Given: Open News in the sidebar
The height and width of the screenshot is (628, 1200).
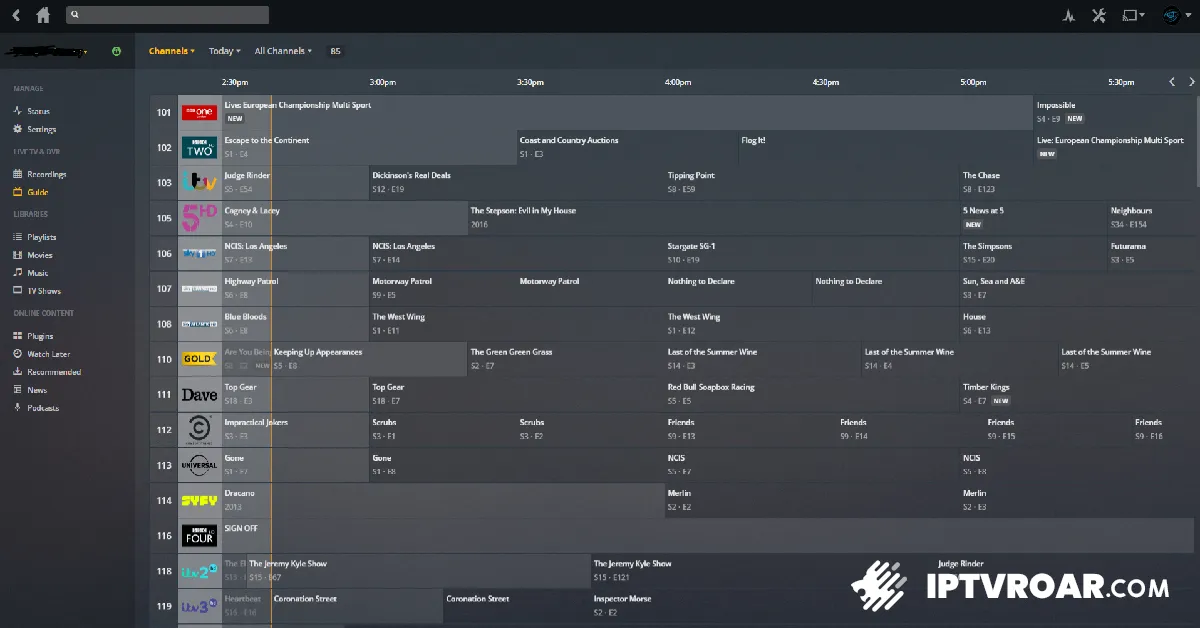Looking at the screenshot, I should coord(36,390).
